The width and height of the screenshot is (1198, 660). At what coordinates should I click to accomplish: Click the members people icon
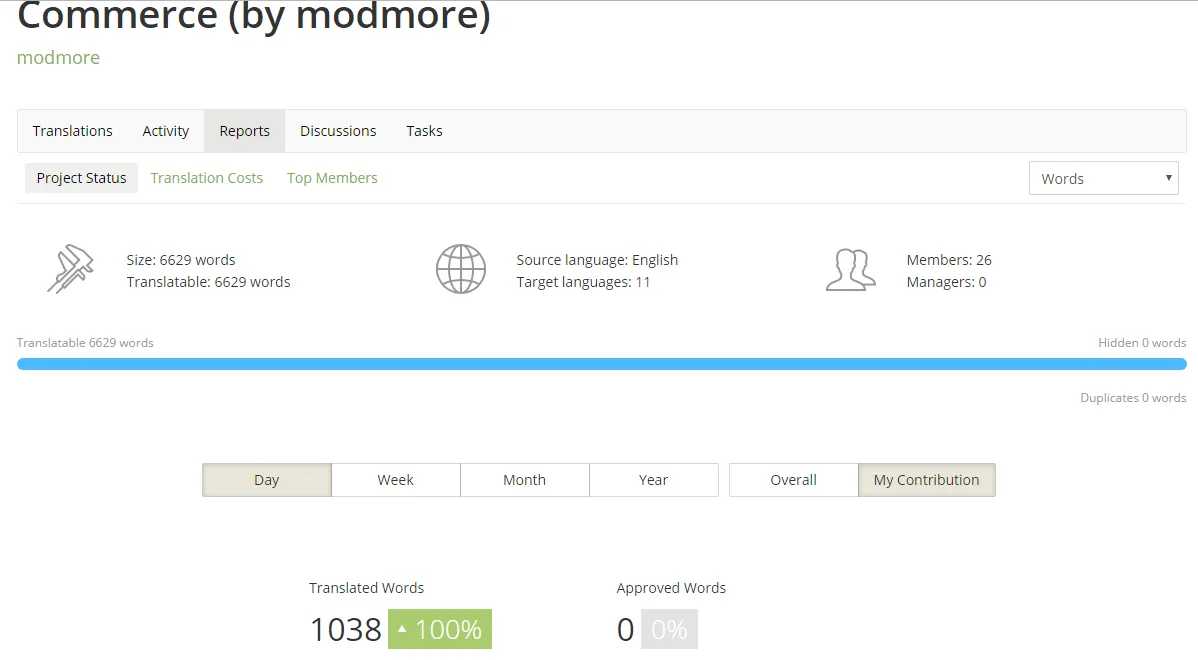click(850, 270)
